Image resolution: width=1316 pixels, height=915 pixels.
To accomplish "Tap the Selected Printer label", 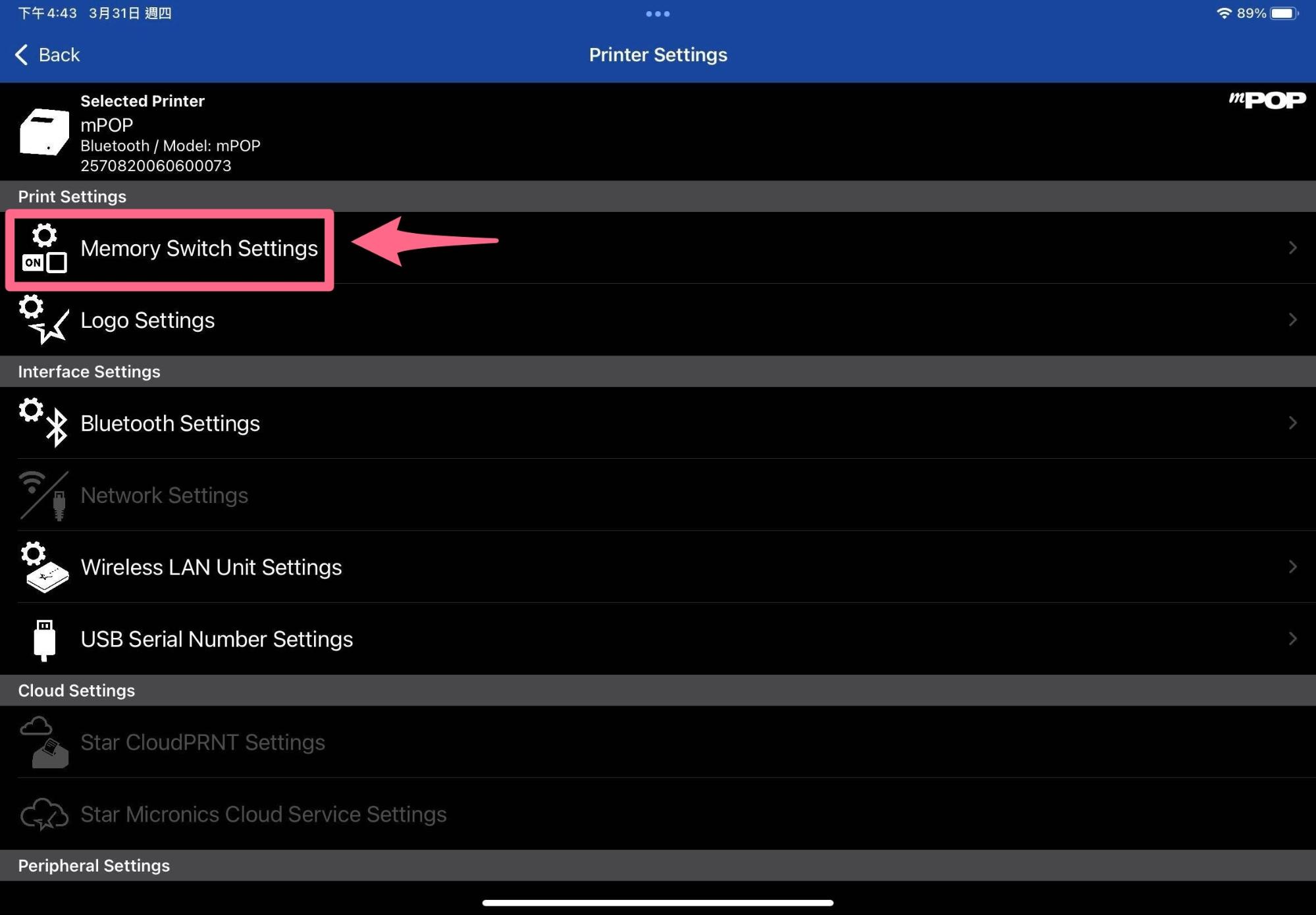I will point(142,101).
